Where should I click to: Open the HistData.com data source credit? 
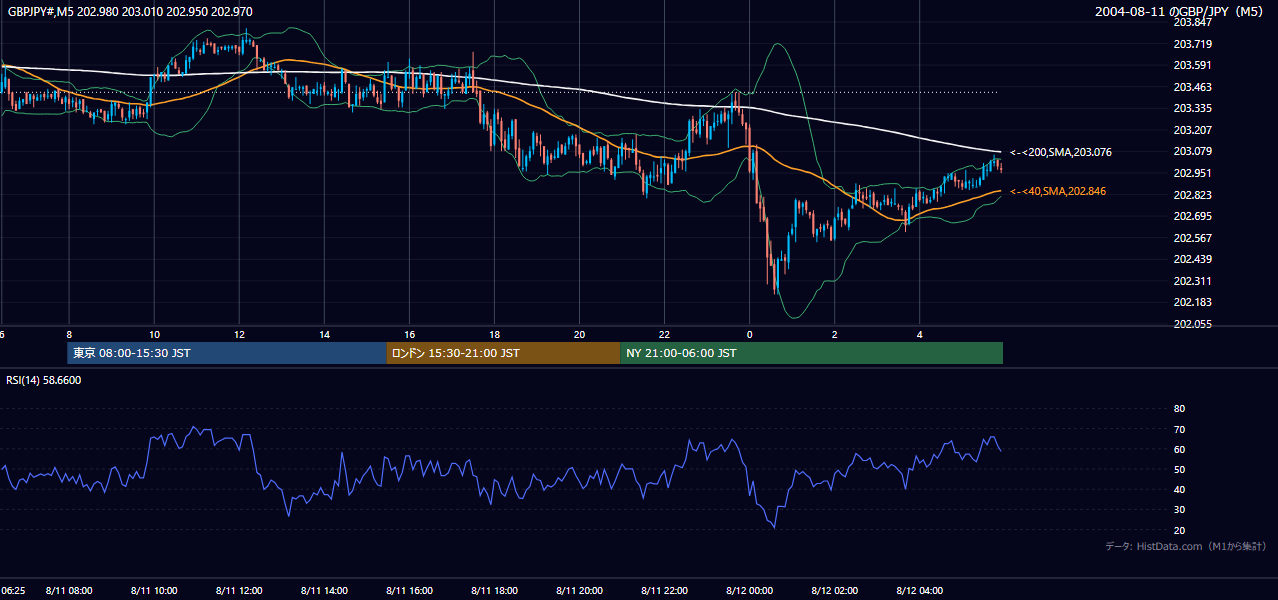[x=1185, y=546]
